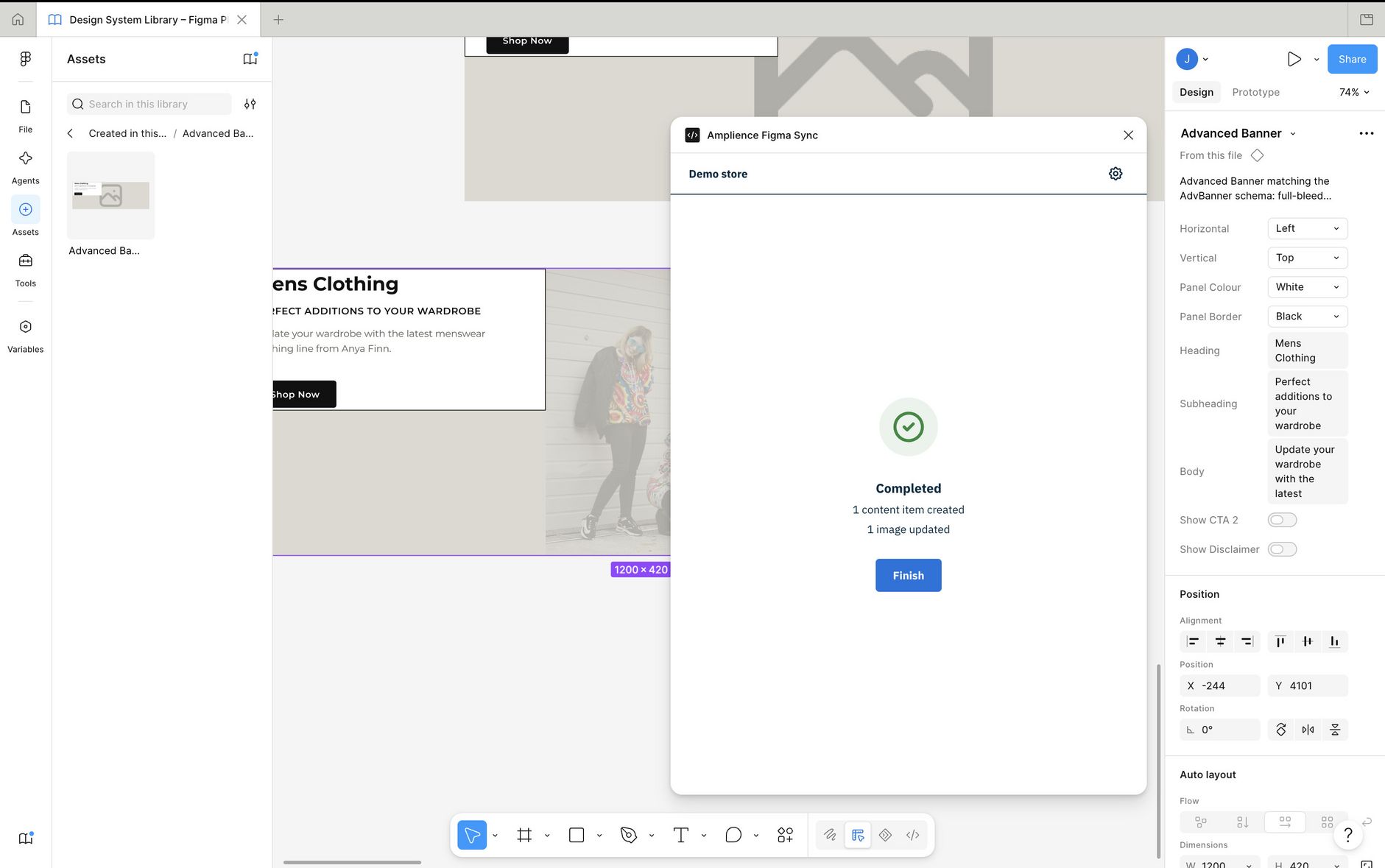Align selection to horizontal centers

pyautogui.click(x=1220, y=642)
